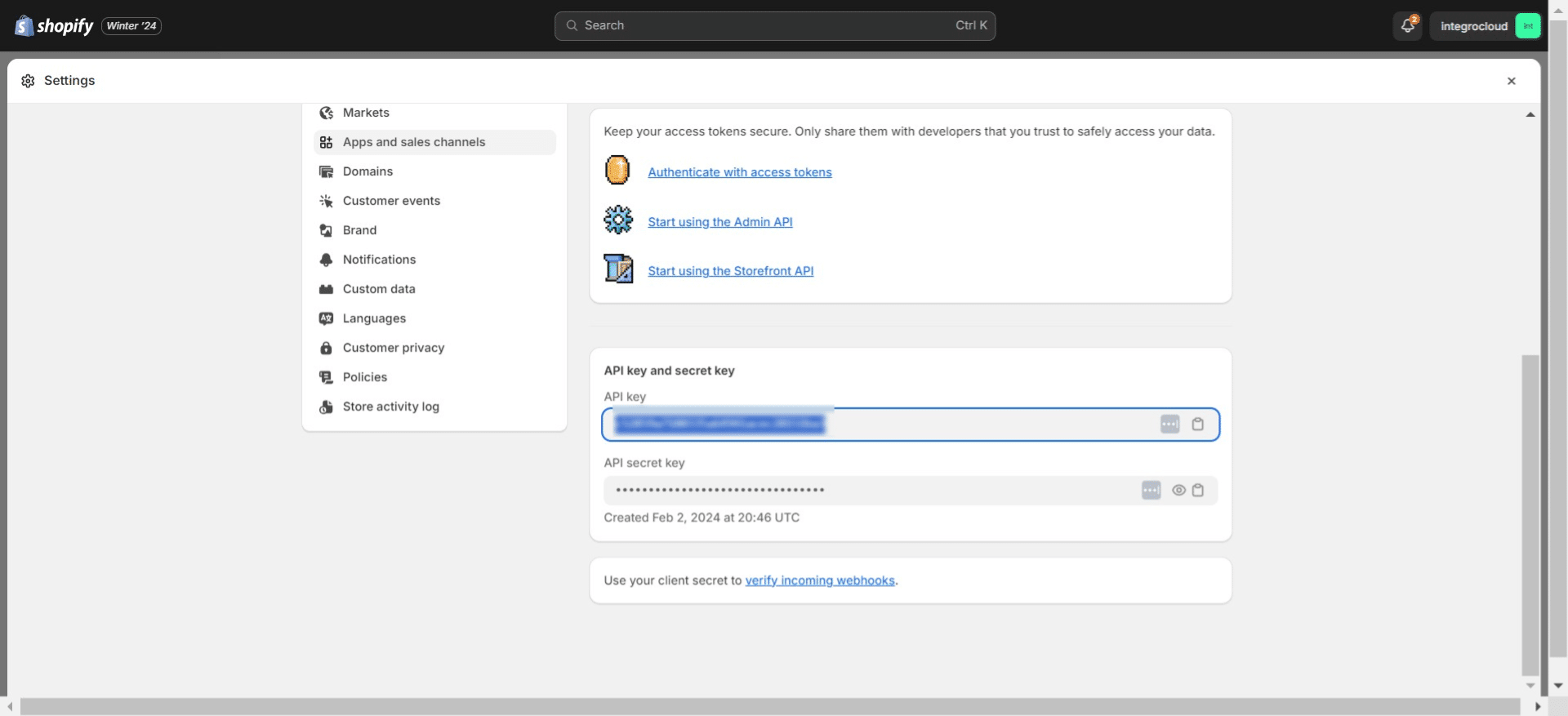1568x716 pixels.
Task: Open Authenticate with access tokens link
Action: (x=739, y=172)
